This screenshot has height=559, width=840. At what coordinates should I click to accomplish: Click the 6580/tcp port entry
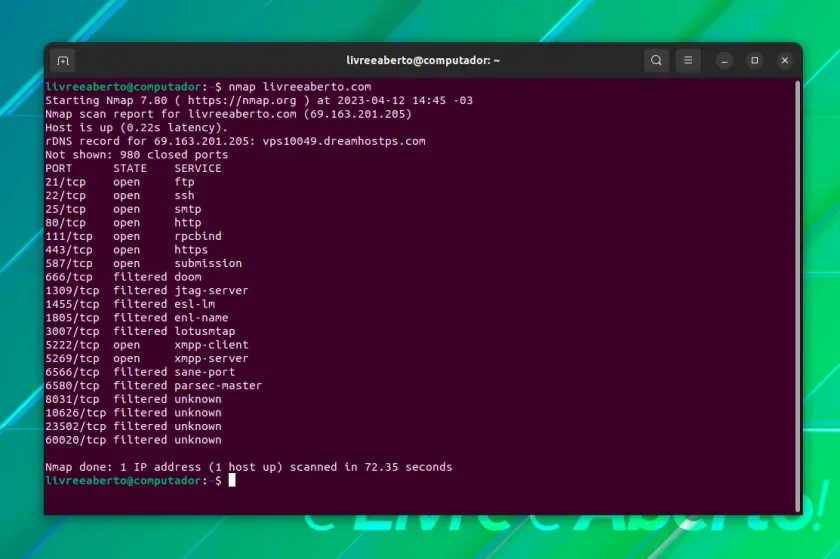[72, 386]
